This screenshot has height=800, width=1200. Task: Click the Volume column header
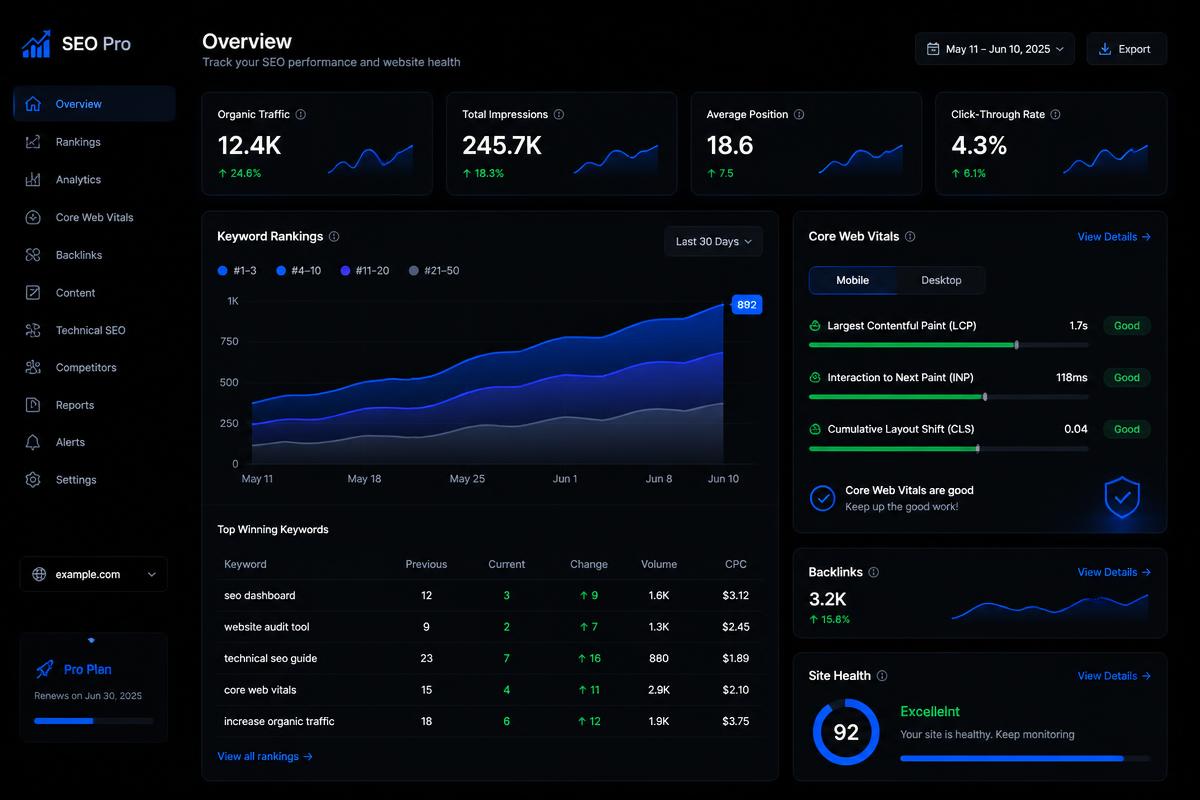click(659, 564)
